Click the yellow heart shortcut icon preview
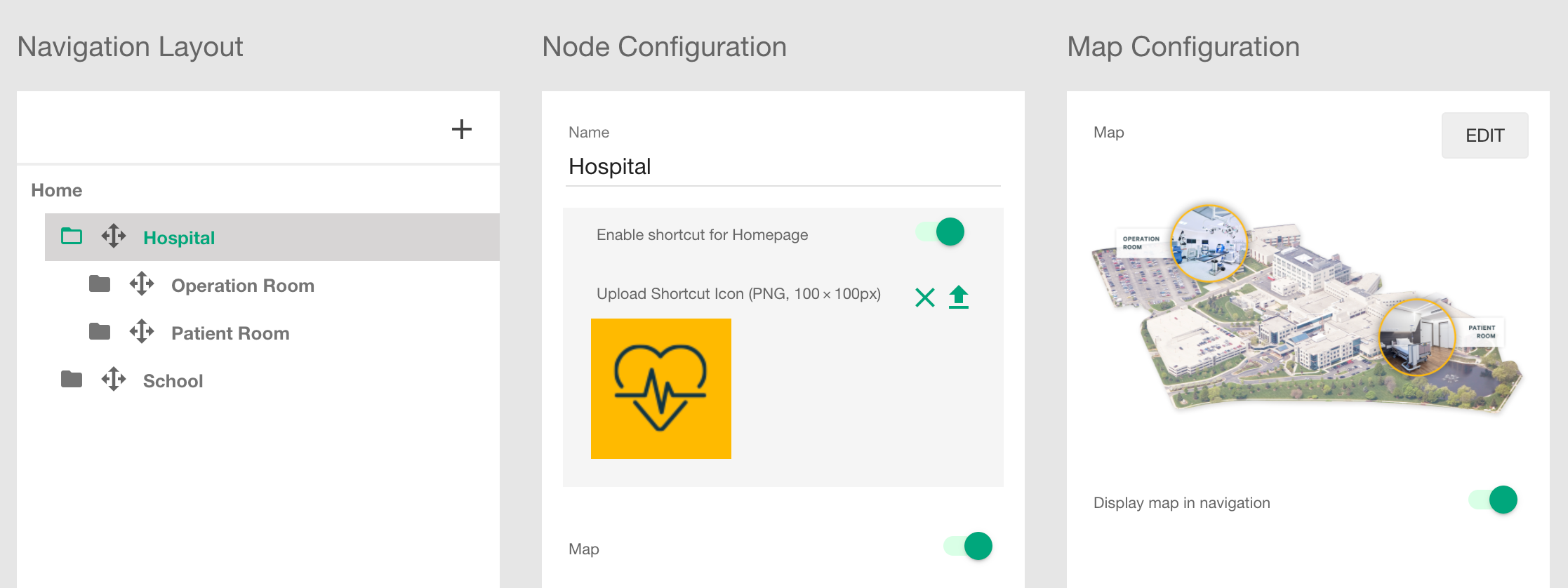This screenshot has width=1568, height=588. [x=661, y=389]
